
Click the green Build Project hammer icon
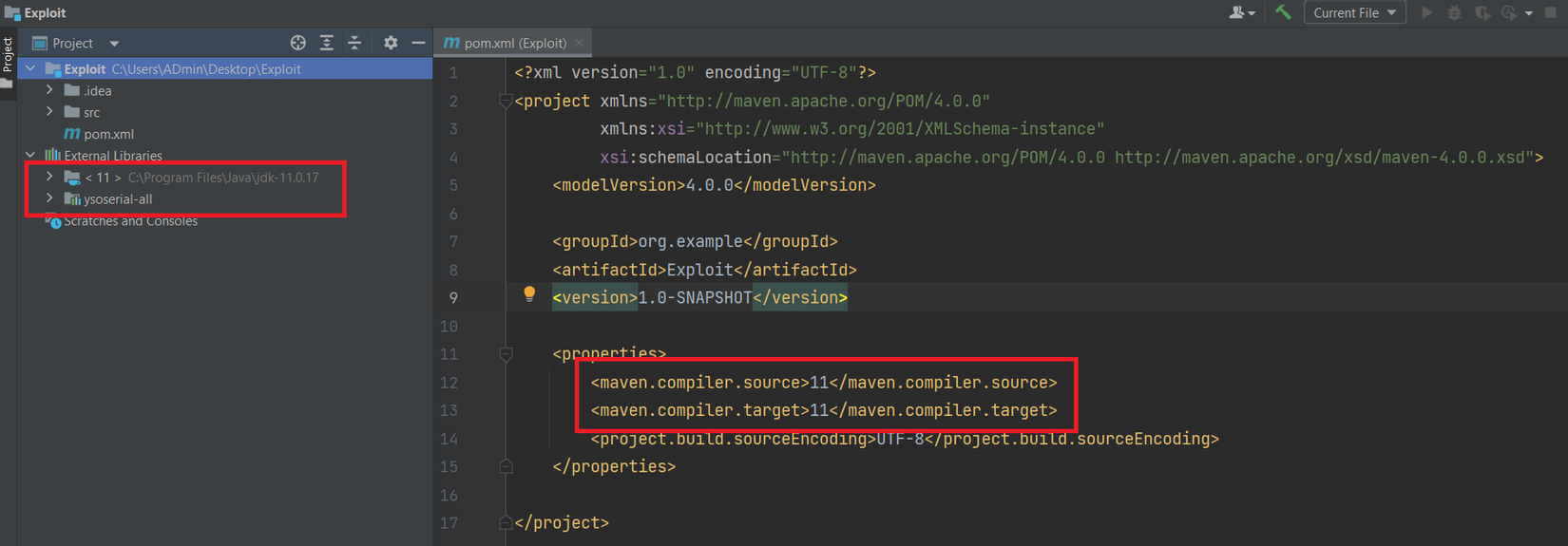(1283, 12)
